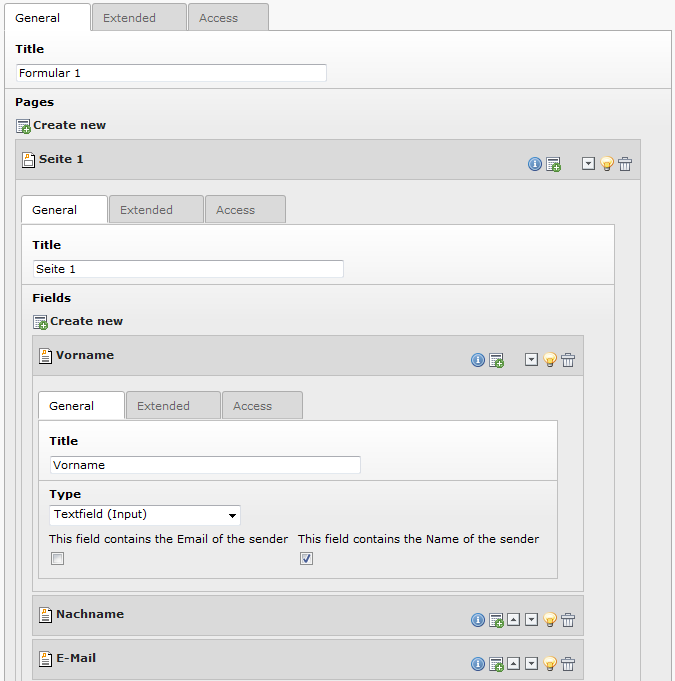Open the Type dropdown showing Textfield (Input)
This screenshot has width=675, height=681.
(x=145, y=515)
